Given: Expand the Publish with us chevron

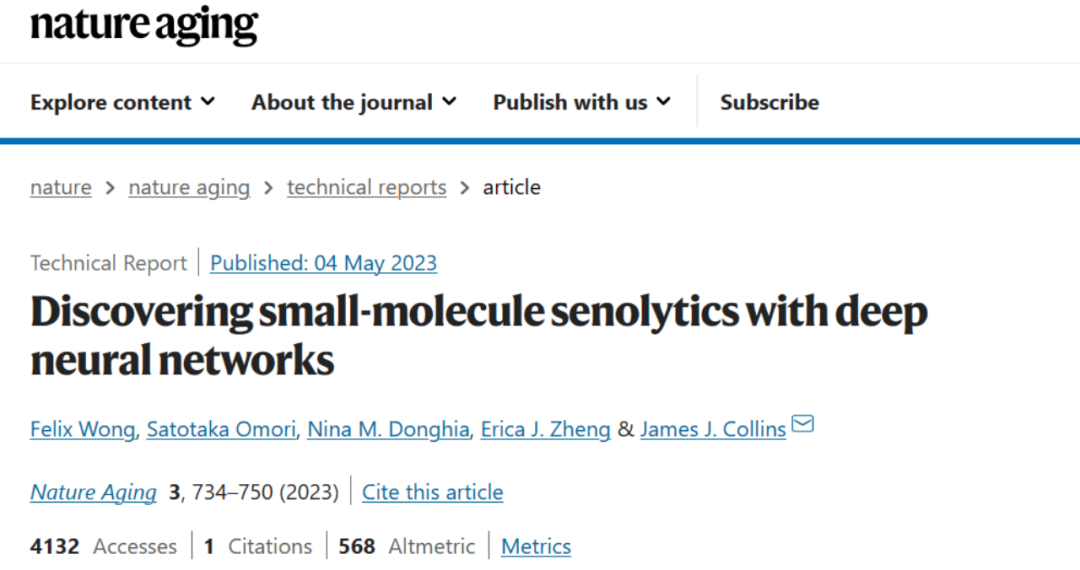Looking at the screenshot, I should pos(663,102).
